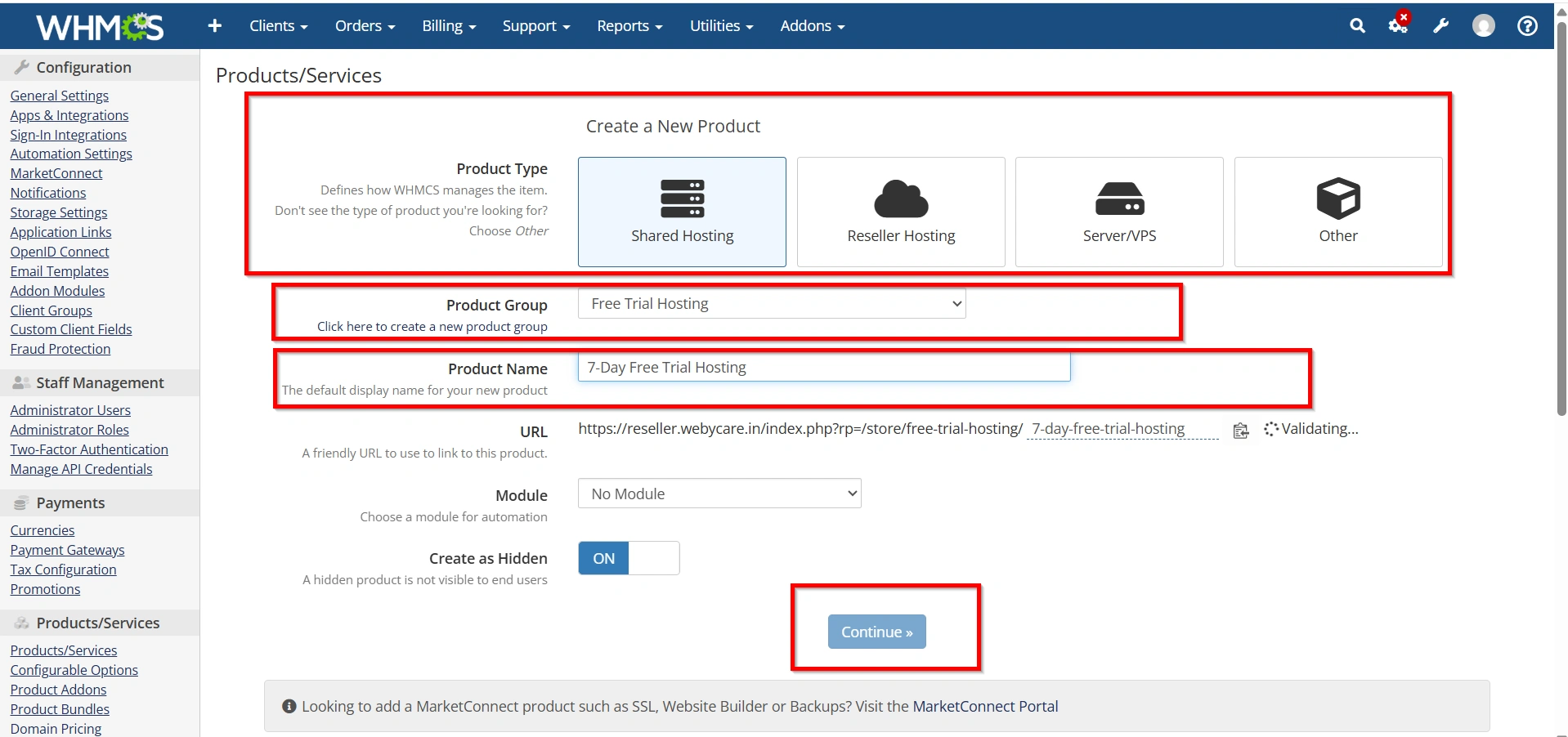This screenshot has width=1568, height=737.
Task: Open the Utilities menu
Action: point(721,26)
